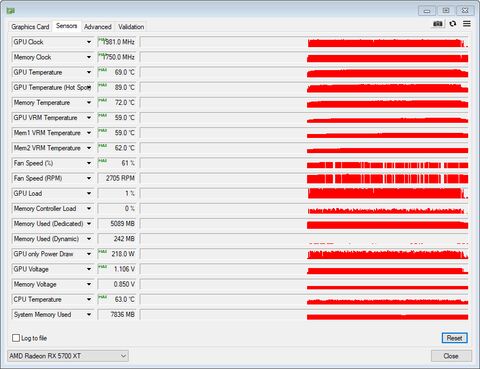Click the GPU-Z app icon in title bar
This screenshot has height=369, width=480.
coord(11,11)
